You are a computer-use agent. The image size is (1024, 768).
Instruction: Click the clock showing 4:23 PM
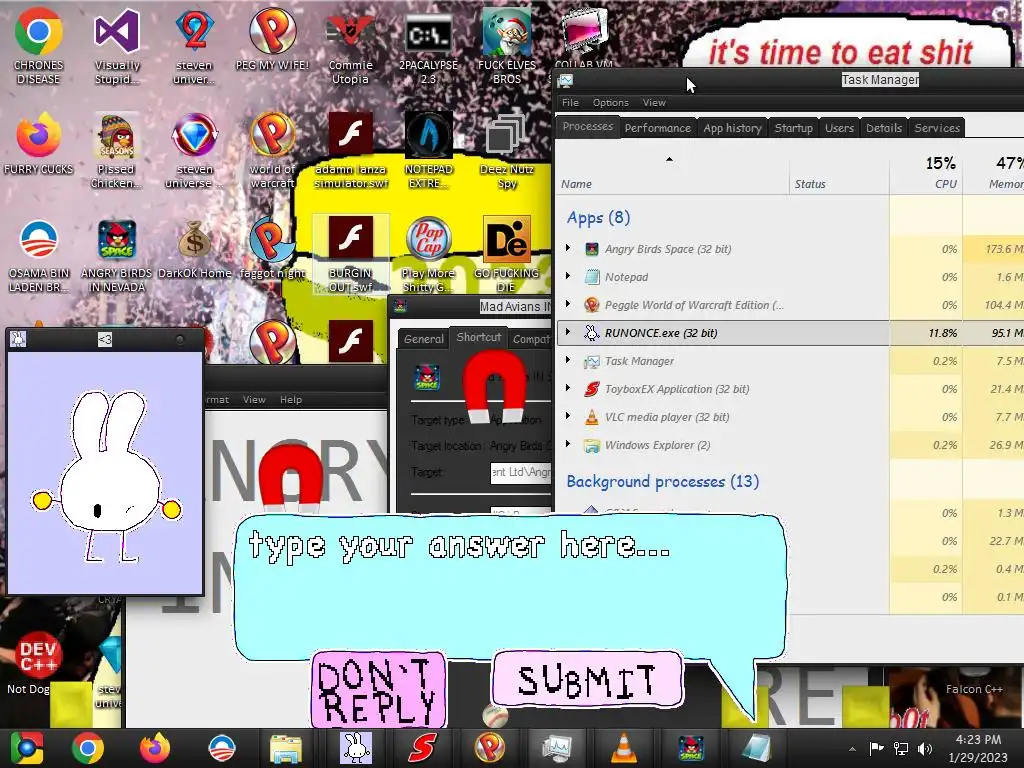tap(978, 748)
